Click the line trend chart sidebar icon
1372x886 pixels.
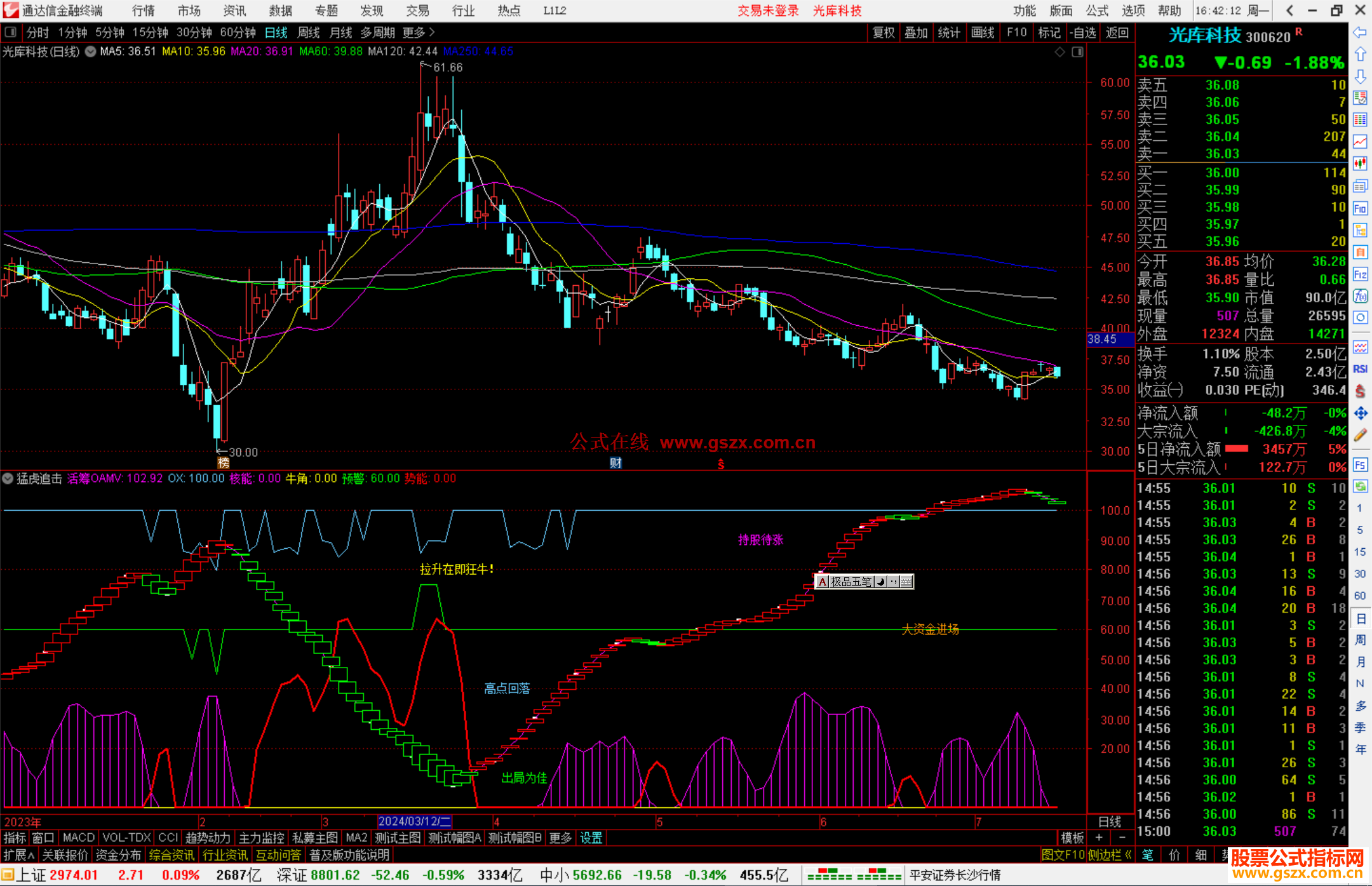pyautogui.click(x=1360, y=142)
